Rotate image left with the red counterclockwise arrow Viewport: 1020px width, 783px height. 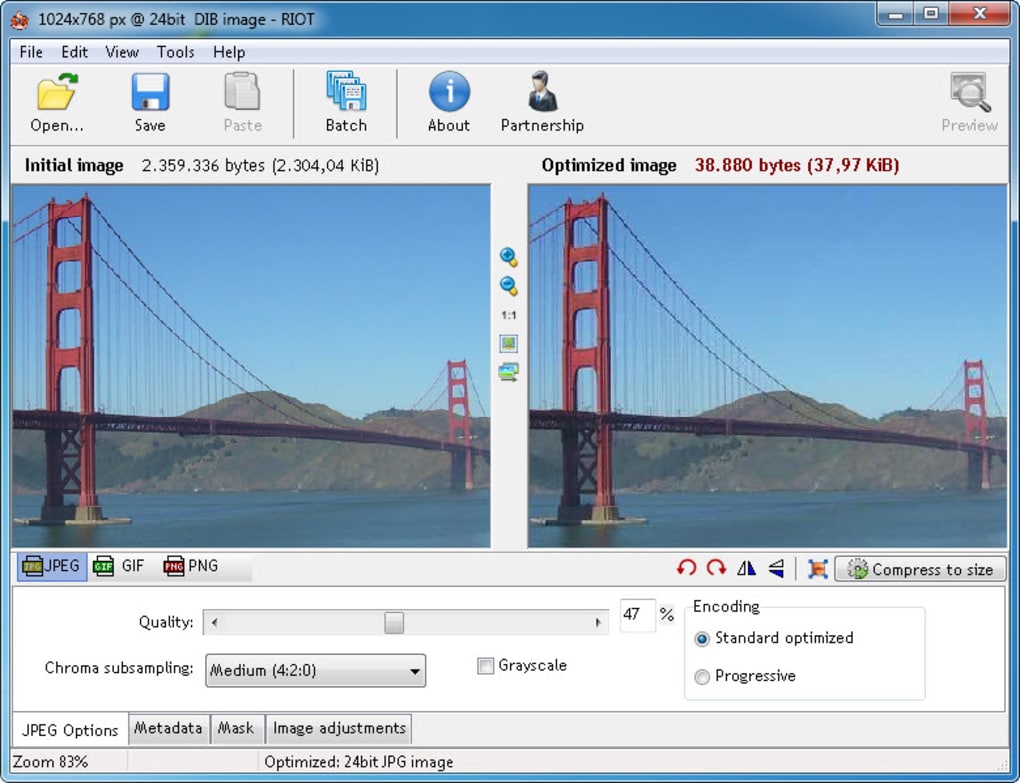[x=686, y=568]
